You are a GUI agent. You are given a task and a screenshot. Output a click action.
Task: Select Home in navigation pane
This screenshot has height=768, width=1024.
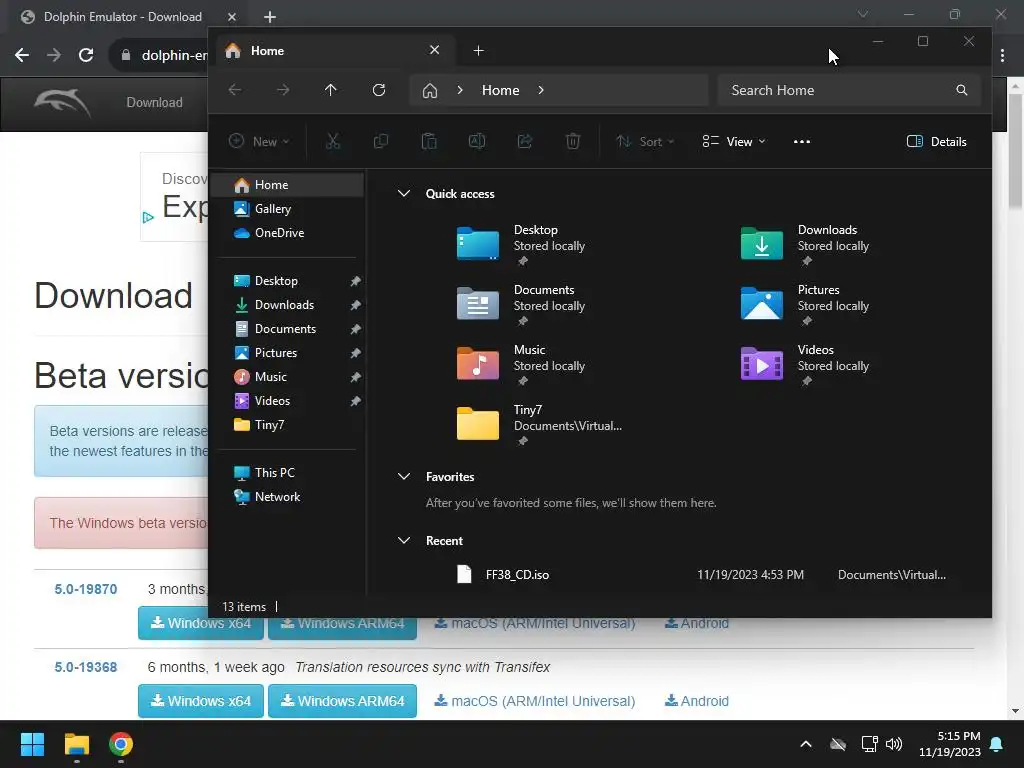(287, 185)
